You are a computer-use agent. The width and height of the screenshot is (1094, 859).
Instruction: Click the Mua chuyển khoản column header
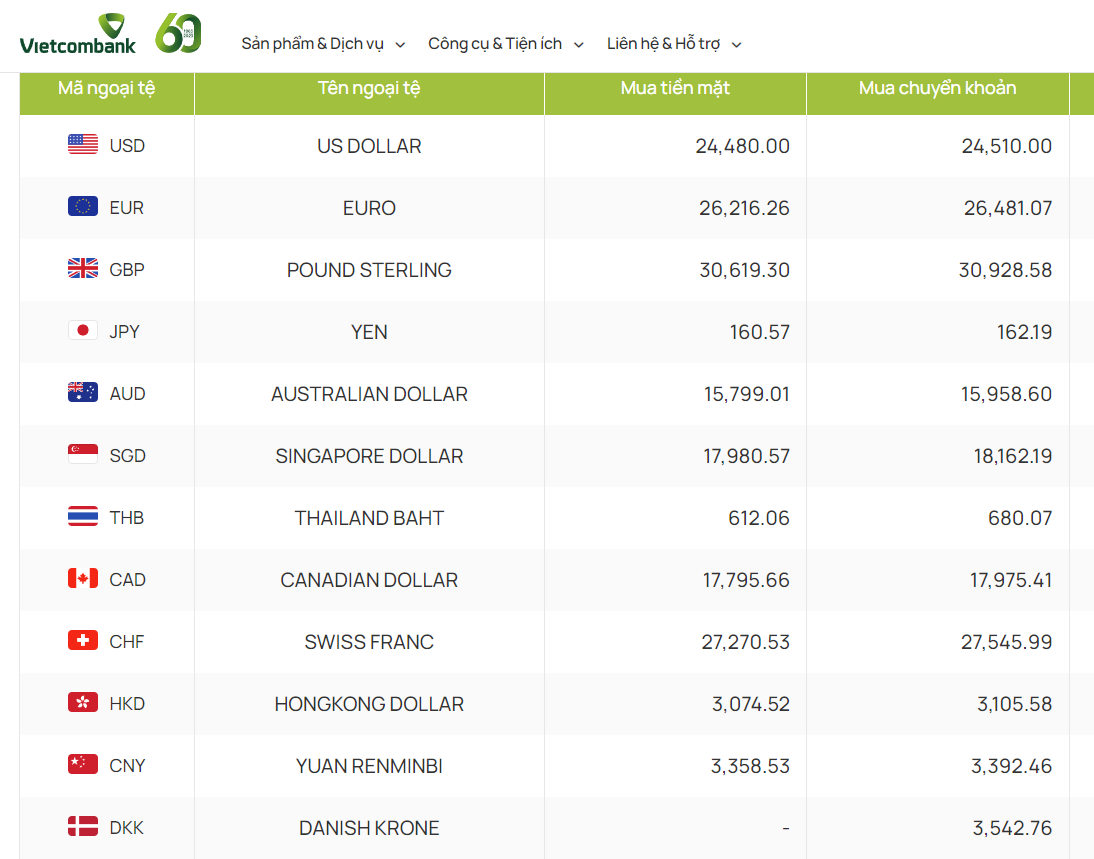pos(937,88)
